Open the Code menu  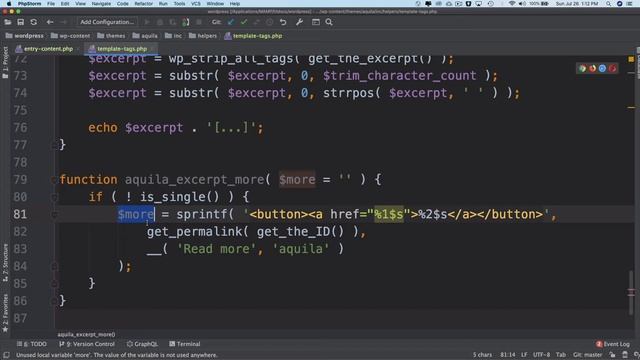tap(122, 4)
